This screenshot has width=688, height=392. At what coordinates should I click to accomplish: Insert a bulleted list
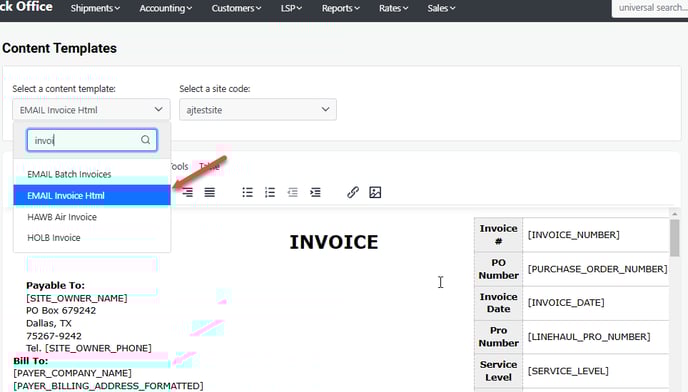click(247, 192)
